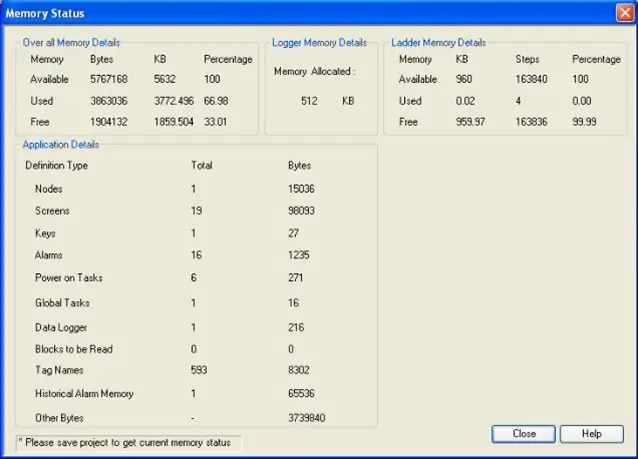This screenshot has height=459, width=638.
Task: Click the logger memory value 512
Action: coord(309,101)
